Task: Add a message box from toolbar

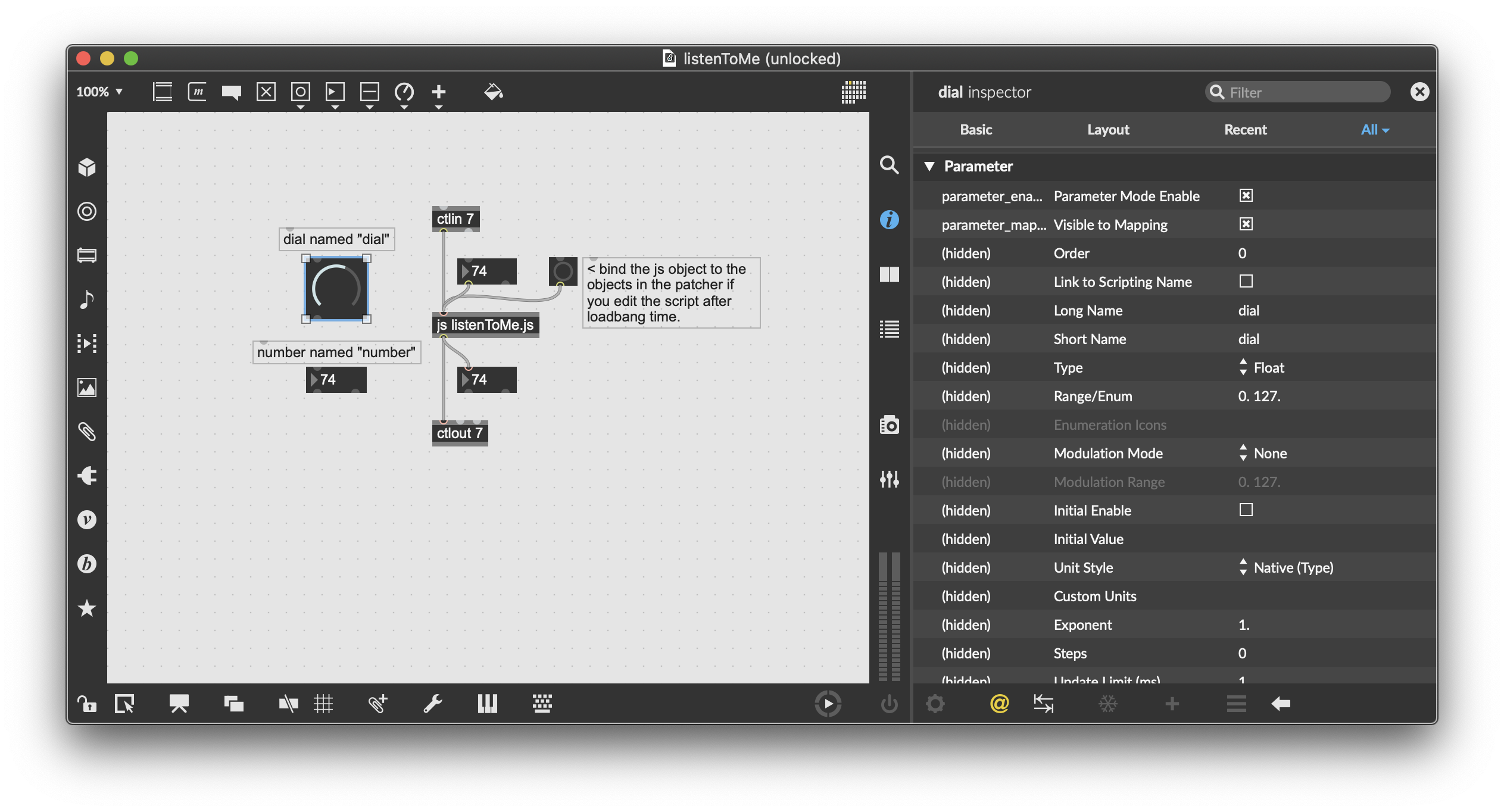Action: 197,92
